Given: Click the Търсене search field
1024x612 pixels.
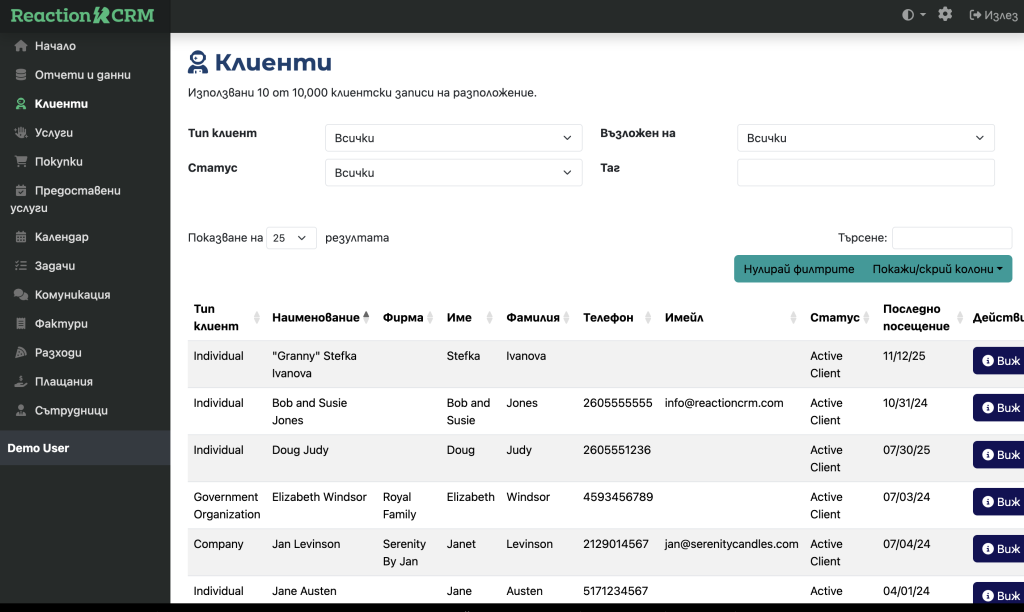Looking at the screenshot, I should pos(951,238).
